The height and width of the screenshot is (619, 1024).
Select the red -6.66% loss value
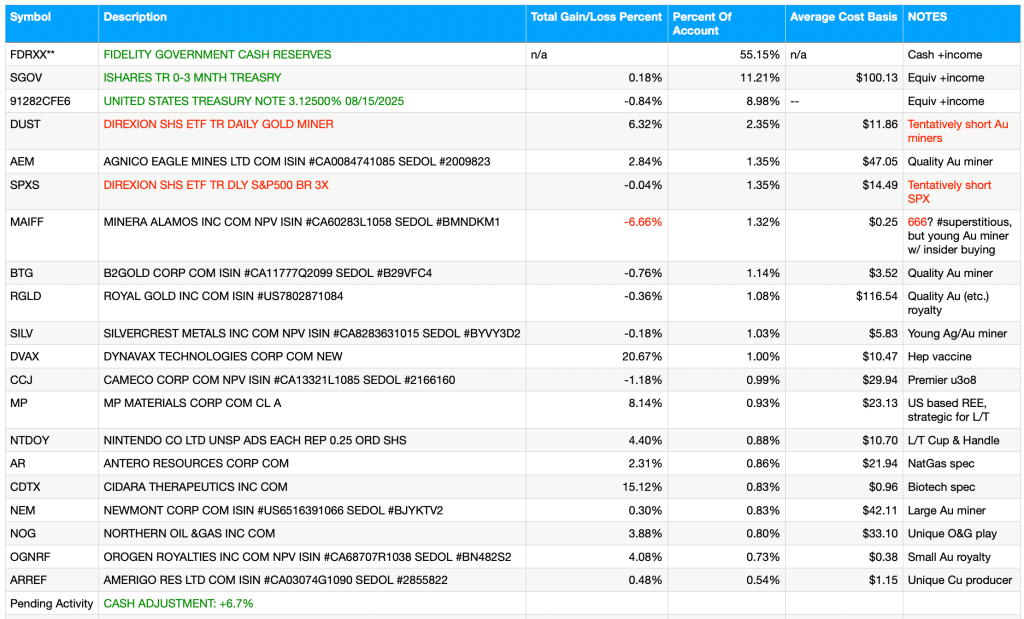[x=643, y=222]
